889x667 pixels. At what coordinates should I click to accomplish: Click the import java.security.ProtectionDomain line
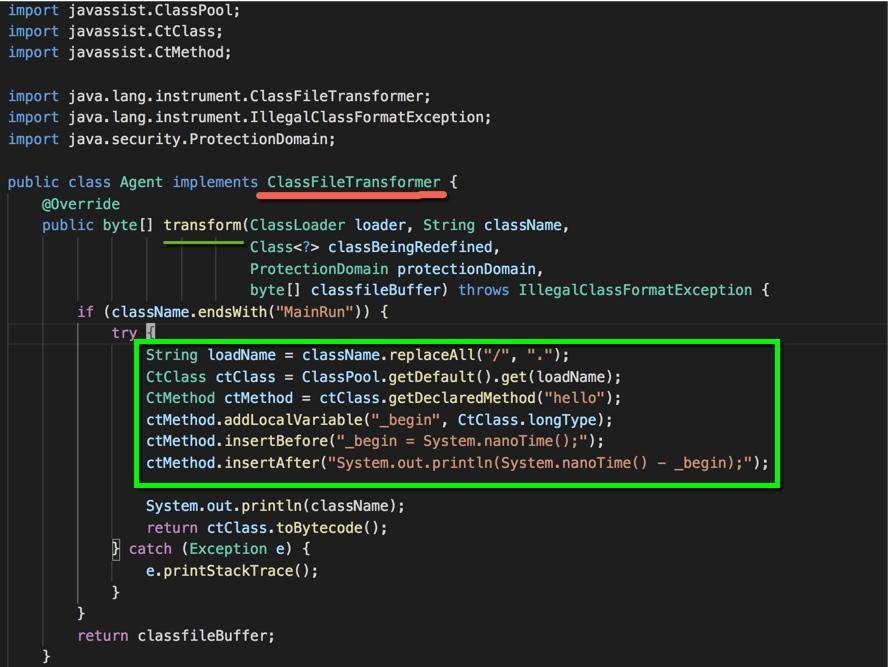click(x=171, y=139)
